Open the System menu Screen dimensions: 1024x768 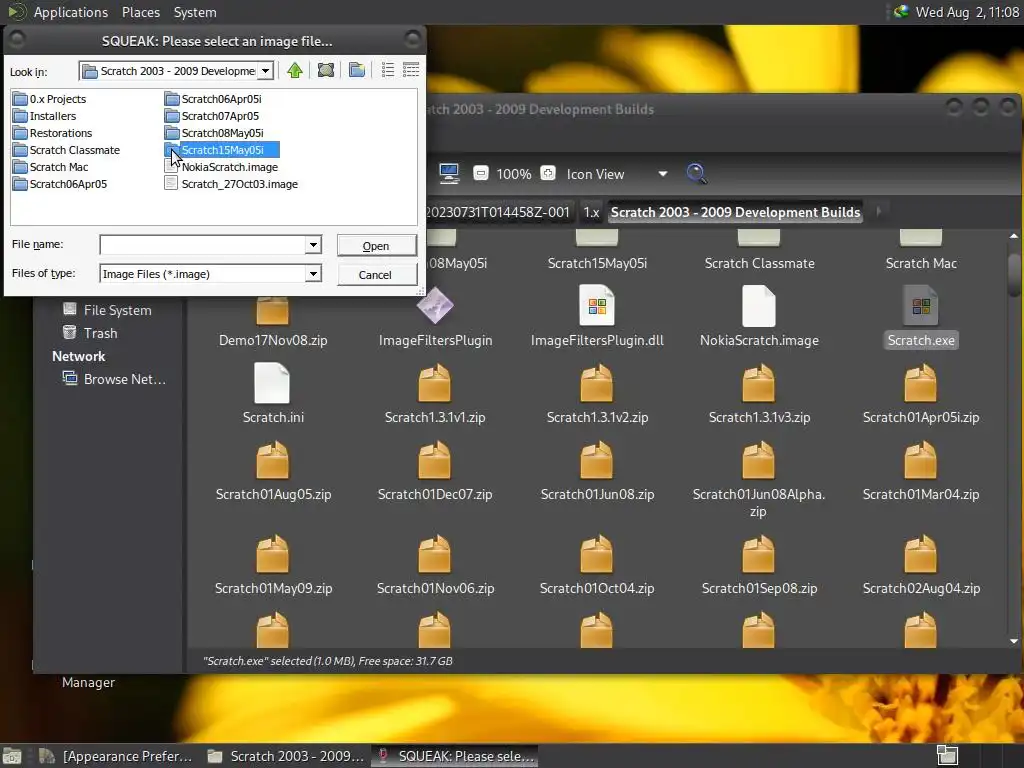click(195, 12)
